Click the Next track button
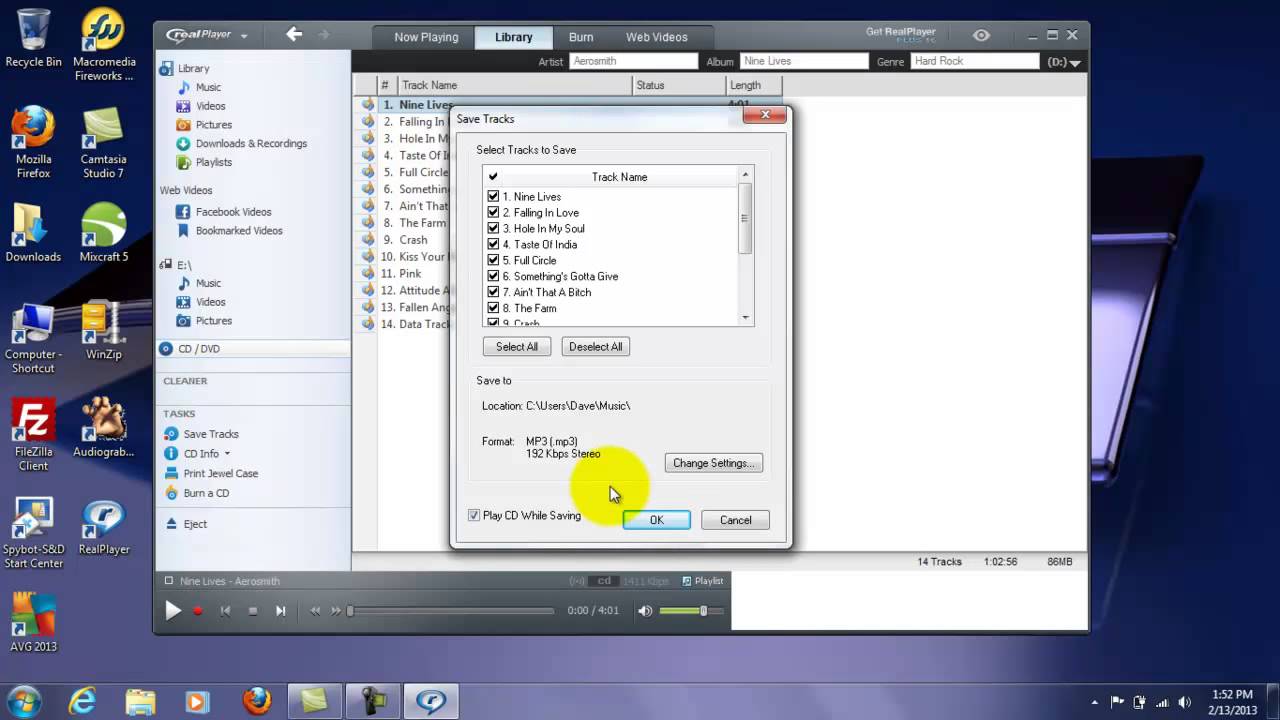The width and height of the screenshot is (1280, 720). tap(281, 611)
